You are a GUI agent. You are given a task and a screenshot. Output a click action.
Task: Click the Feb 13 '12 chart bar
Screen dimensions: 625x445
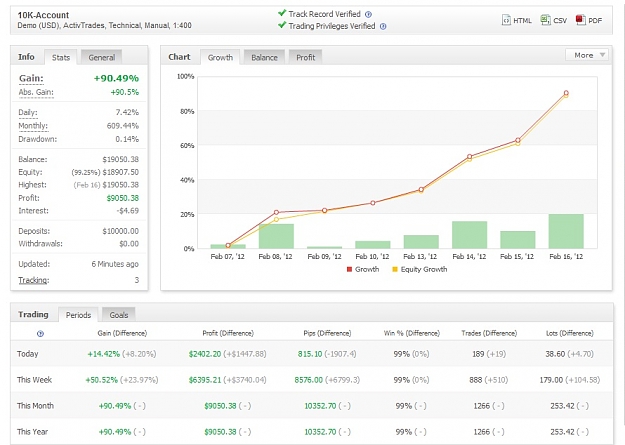(x=421, y=242)
